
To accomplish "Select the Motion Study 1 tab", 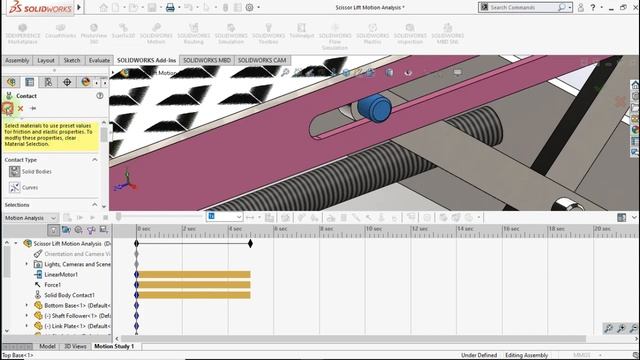I will tap(114, 346).
